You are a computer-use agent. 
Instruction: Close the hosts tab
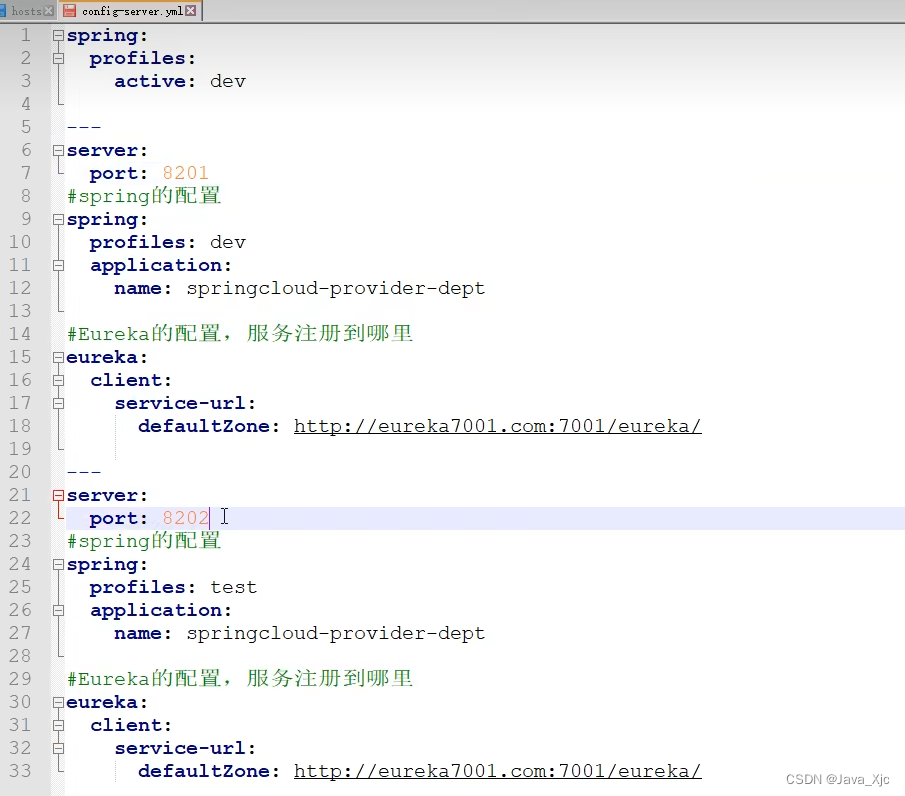[48, 11]
